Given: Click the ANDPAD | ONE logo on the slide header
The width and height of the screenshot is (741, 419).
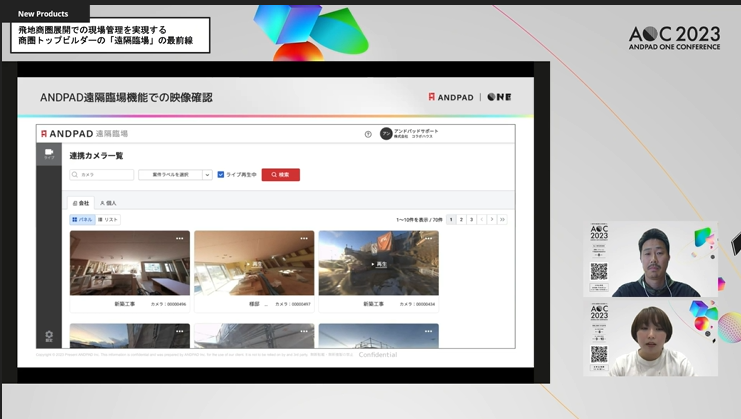Looking at the screenshot, I should 469,97.
